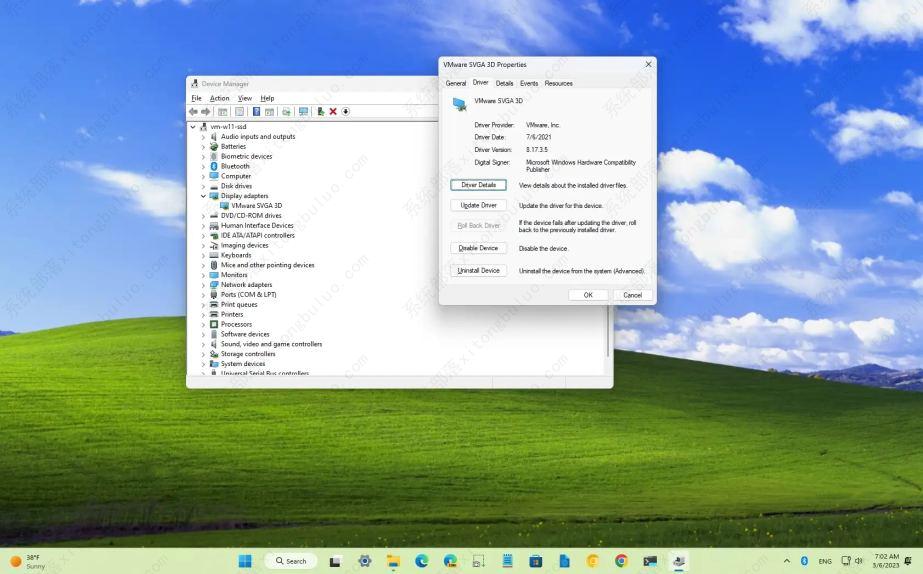Image resolution: width=923 pixels, height=574 pixels.
Task: Click the taskbar Search box
Action: point(290,561)
